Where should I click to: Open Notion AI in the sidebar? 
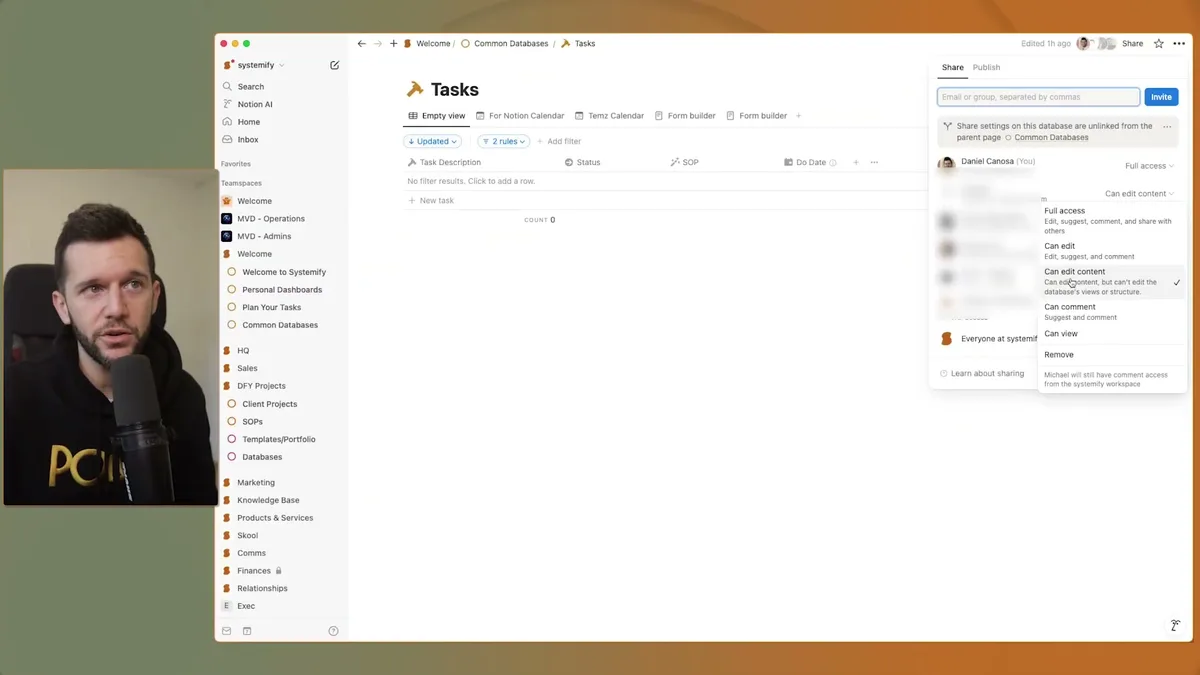pos(257,104)
